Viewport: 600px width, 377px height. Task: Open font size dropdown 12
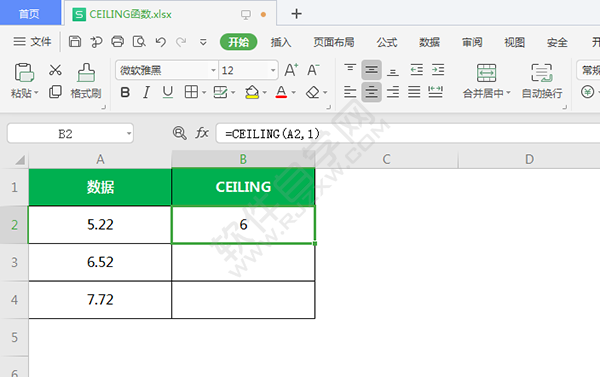click(x=273, y=70)
